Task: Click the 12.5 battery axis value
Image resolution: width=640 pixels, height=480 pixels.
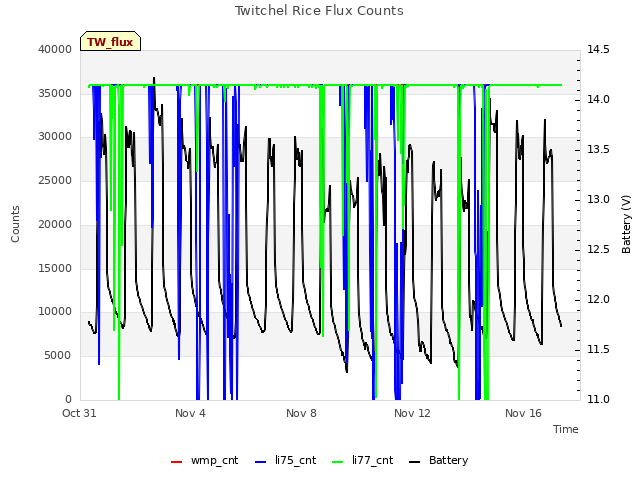Action: coord(598,249)
